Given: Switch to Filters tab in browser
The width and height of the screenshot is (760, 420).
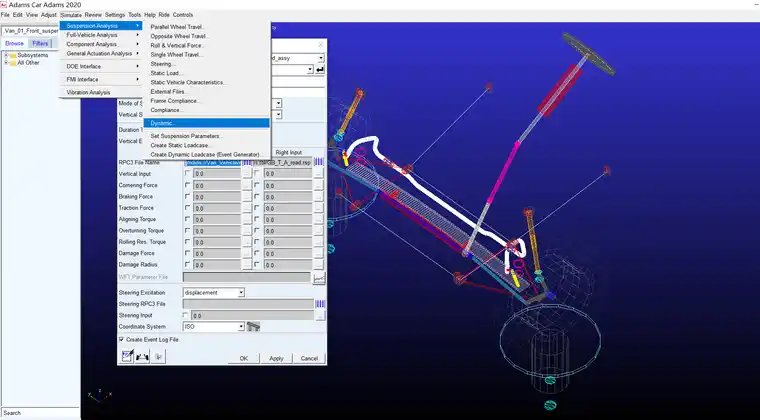Looking at the screenshot, I should click(x=40, y=43).
